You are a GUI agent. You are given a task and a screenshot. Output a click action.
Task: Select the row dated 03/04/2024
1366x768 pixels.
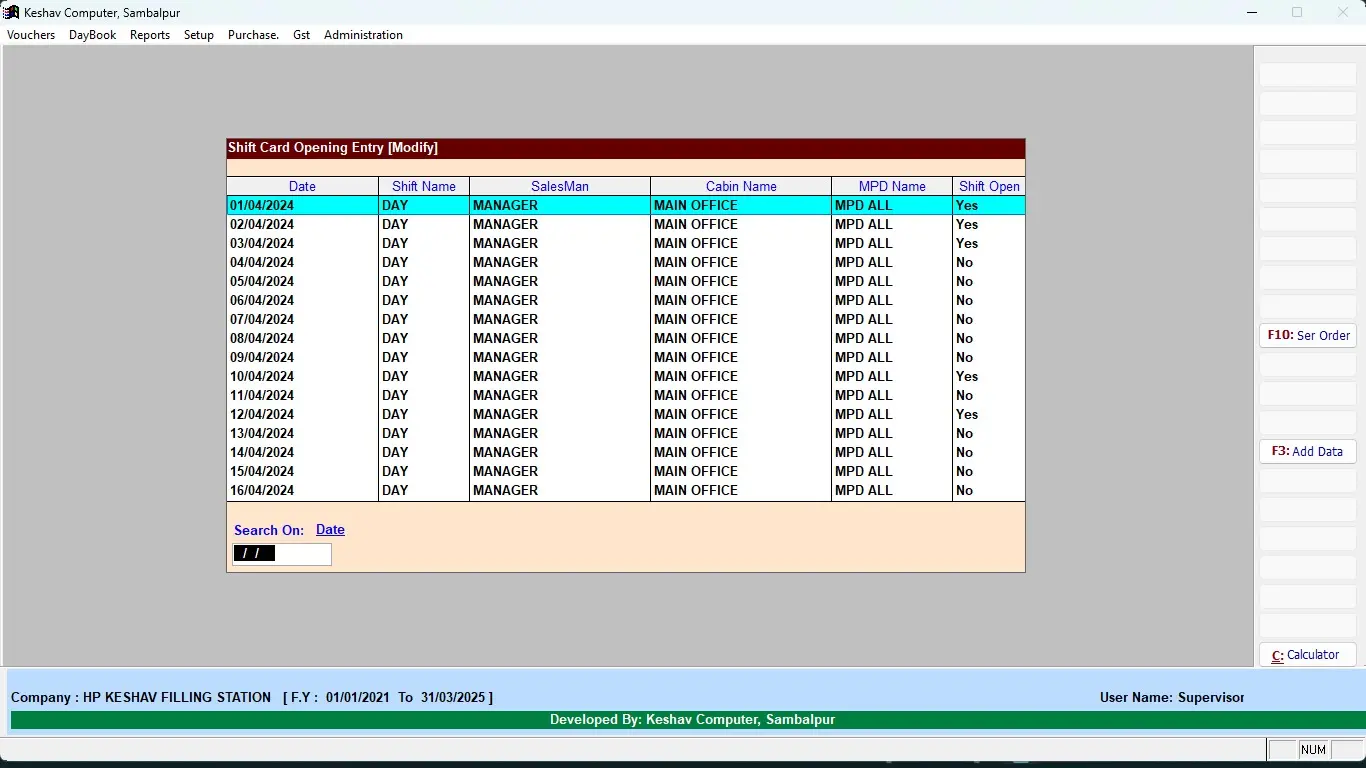[x=626, y=243]
